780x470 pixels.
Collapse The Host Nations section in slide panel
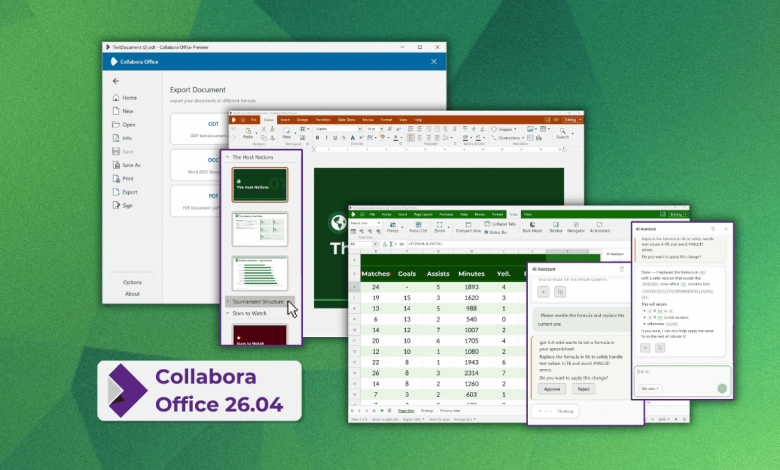[x=228, y=157]
